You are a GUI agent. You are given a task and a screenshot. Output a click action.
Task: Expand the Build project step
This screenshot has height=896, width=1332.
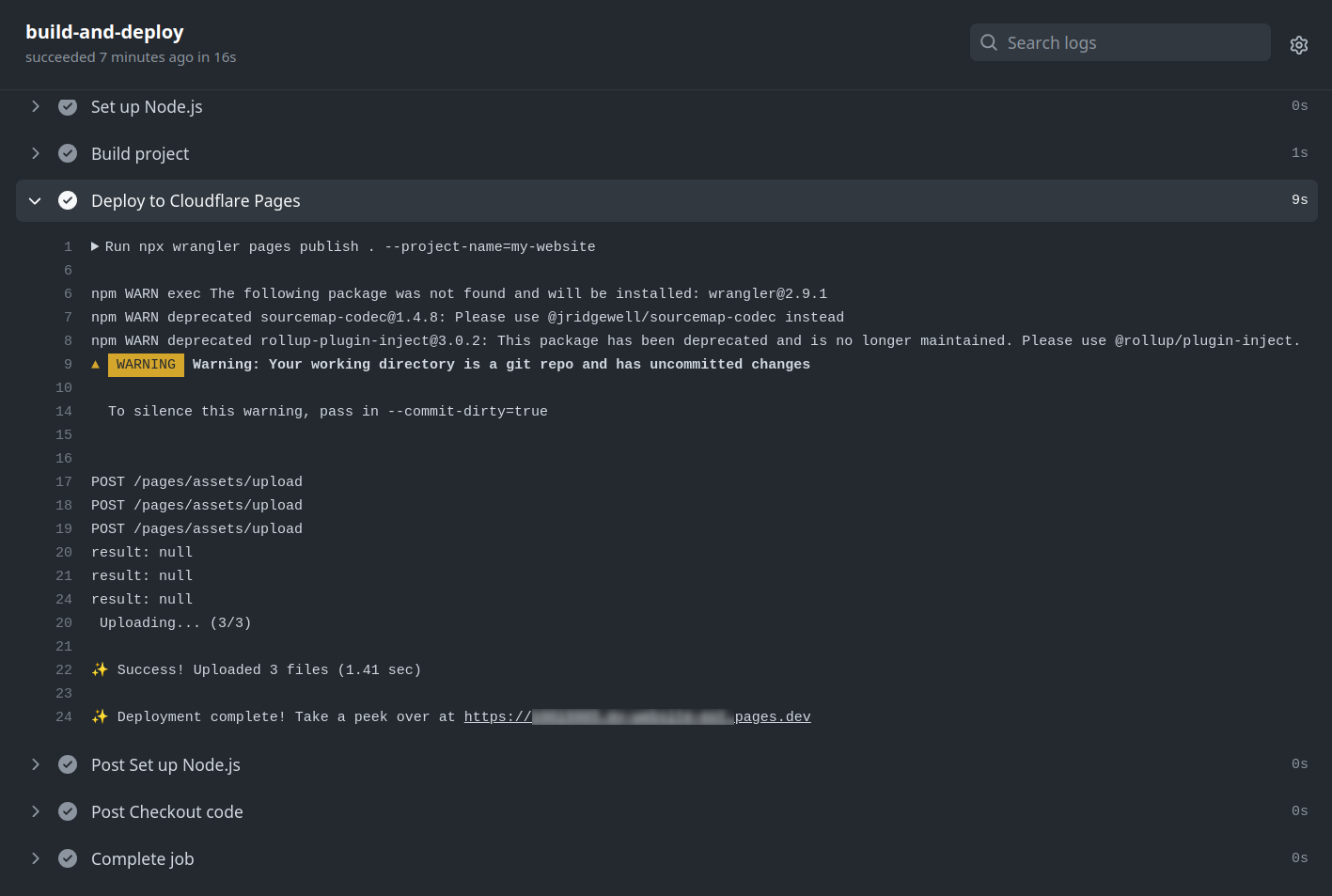35,153
